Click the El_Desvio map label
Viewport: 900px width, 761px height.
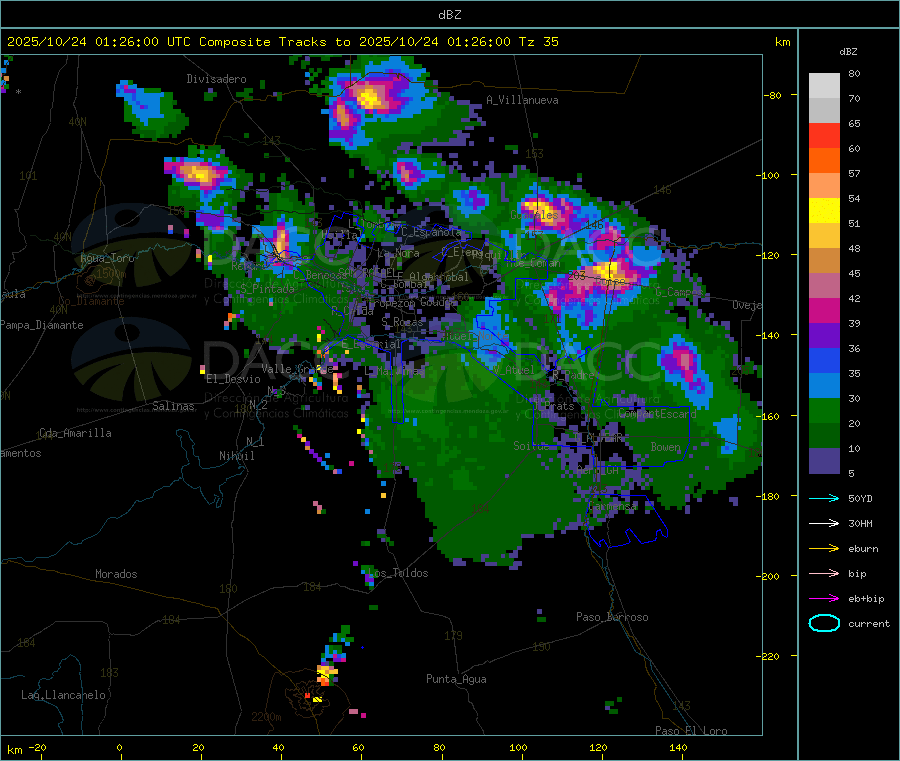[233, 379]
